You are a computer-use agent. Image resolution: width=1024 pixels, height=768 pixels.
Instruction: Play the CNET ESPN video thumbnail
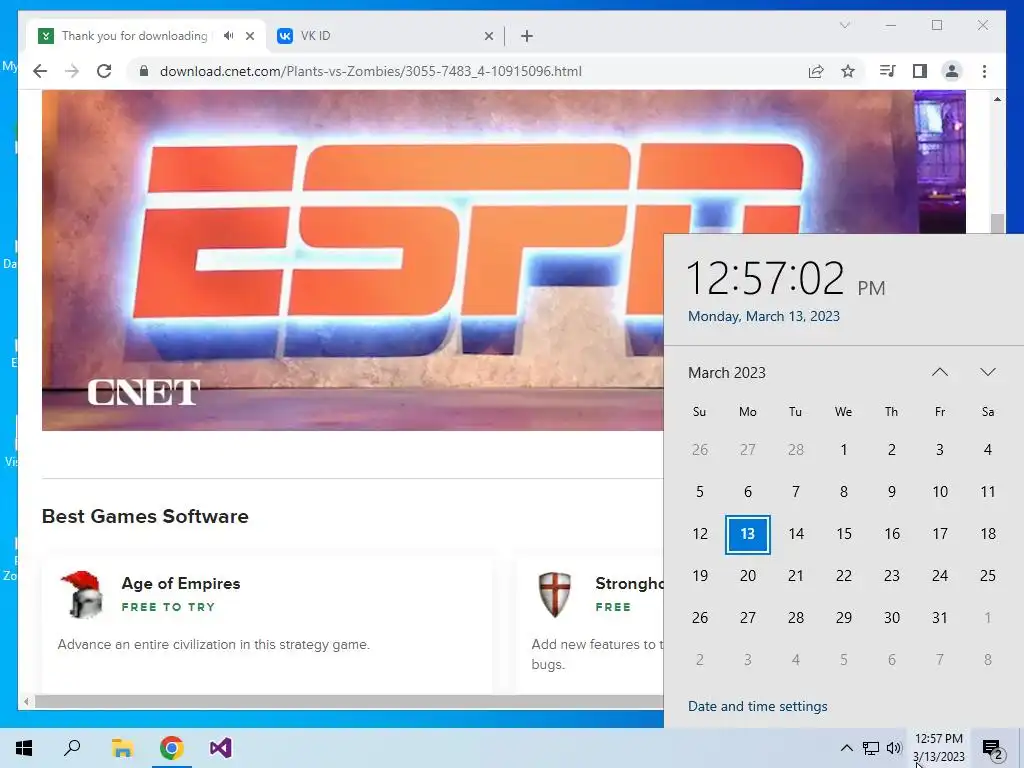pyautogui.click(x=353, y=261)
